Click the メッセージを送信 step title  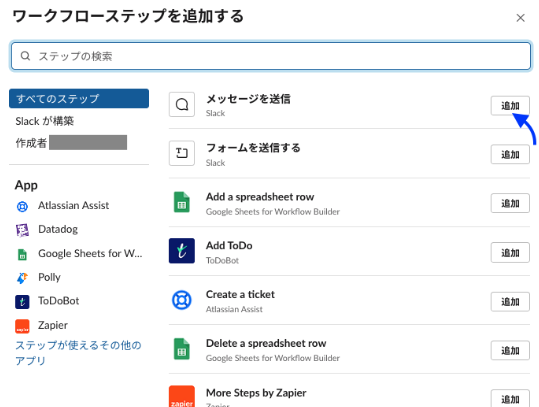pyautogui.click(x=248, y=99)
